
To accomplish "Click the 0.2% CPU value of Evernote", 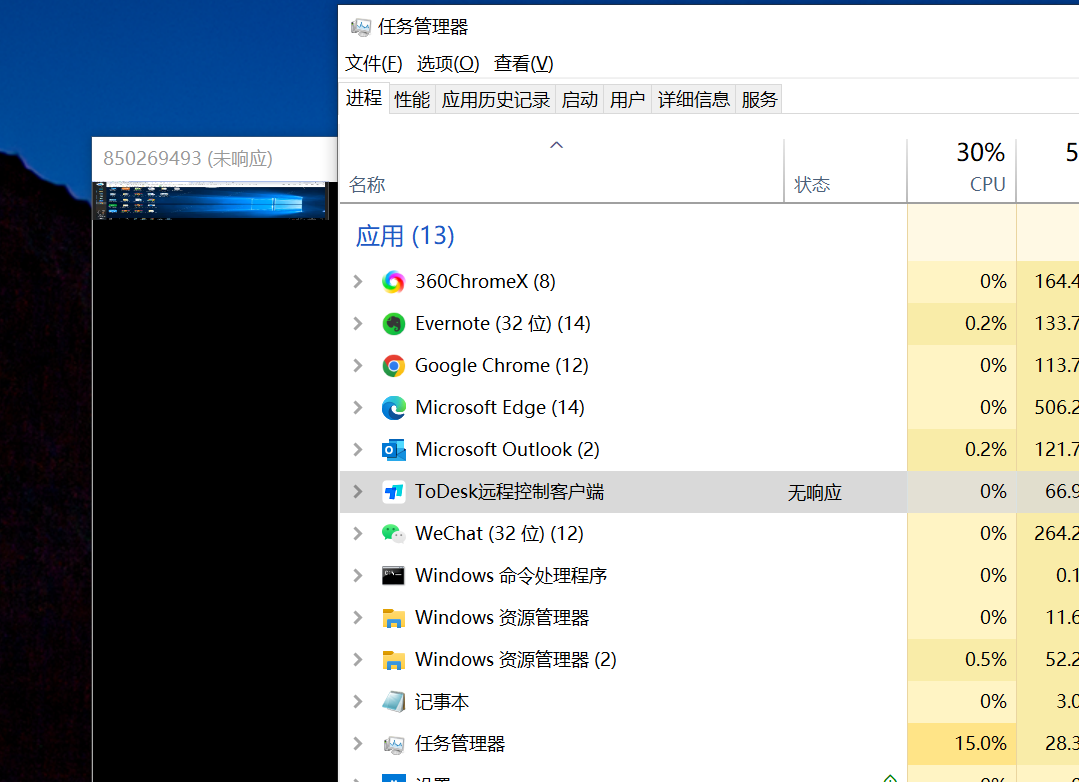I will pyautogui.click(x=985, y=324).
